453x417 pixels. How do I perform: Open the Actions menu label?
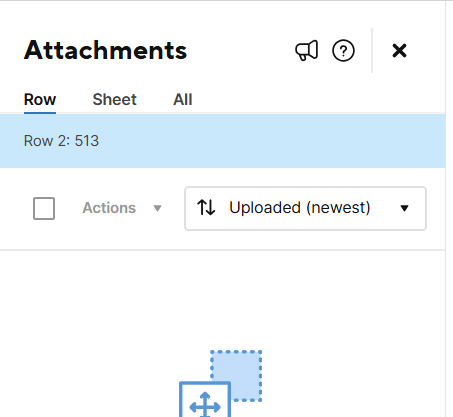(x=109, y=208)
